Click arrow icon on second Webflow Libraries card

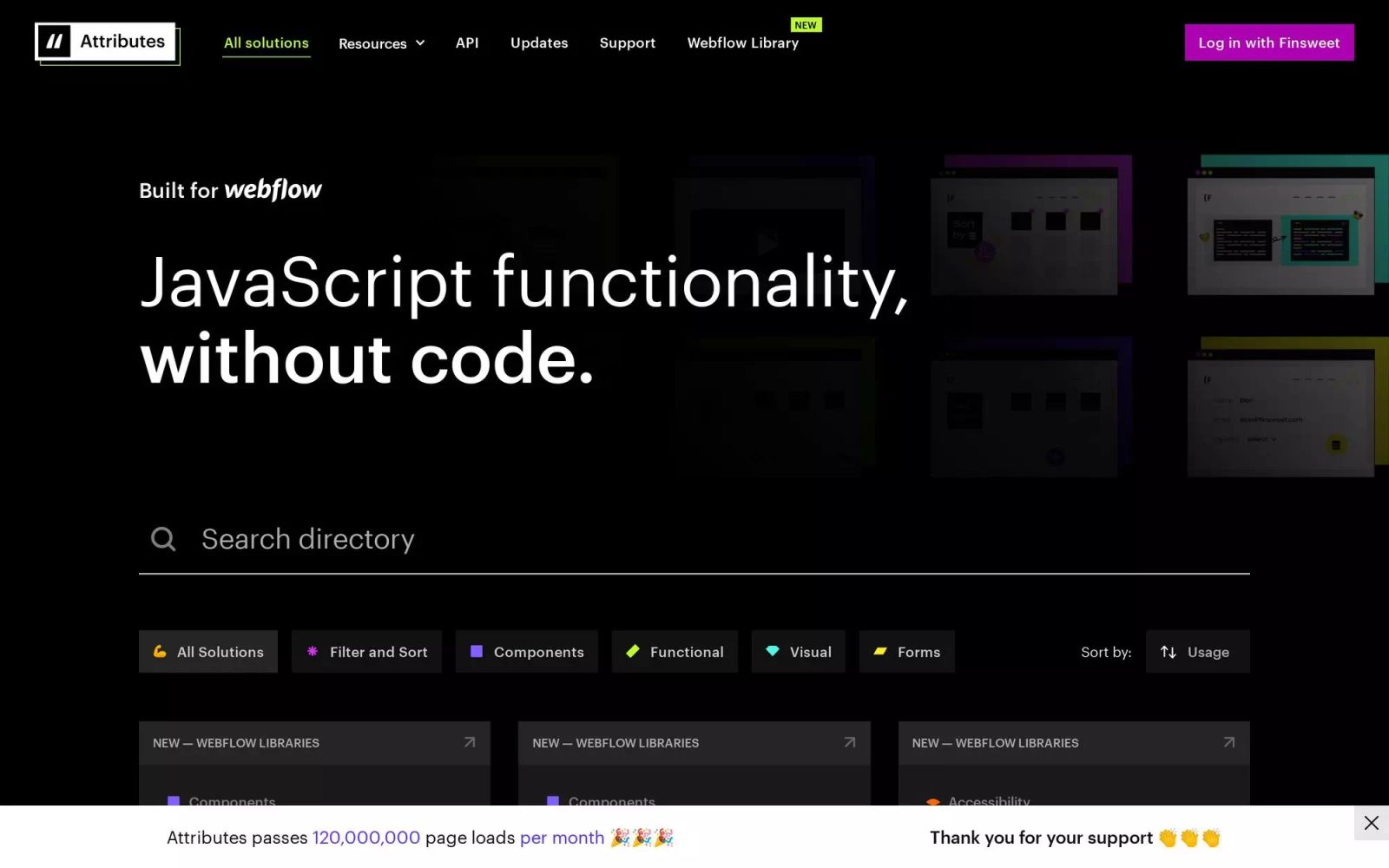[850, 742]
